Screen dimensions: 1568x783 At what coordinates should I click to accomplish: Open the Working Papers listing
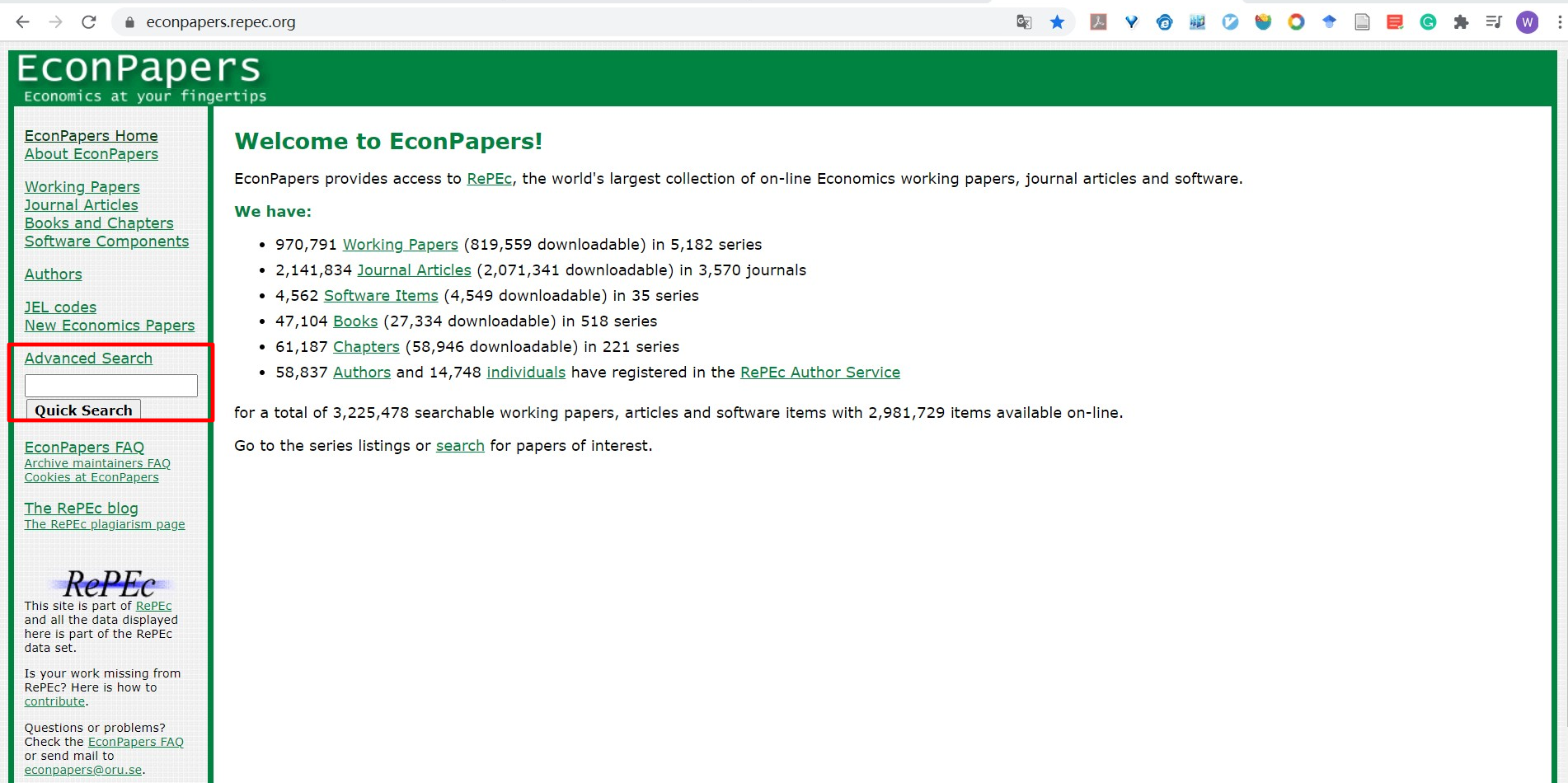(82, 186)
